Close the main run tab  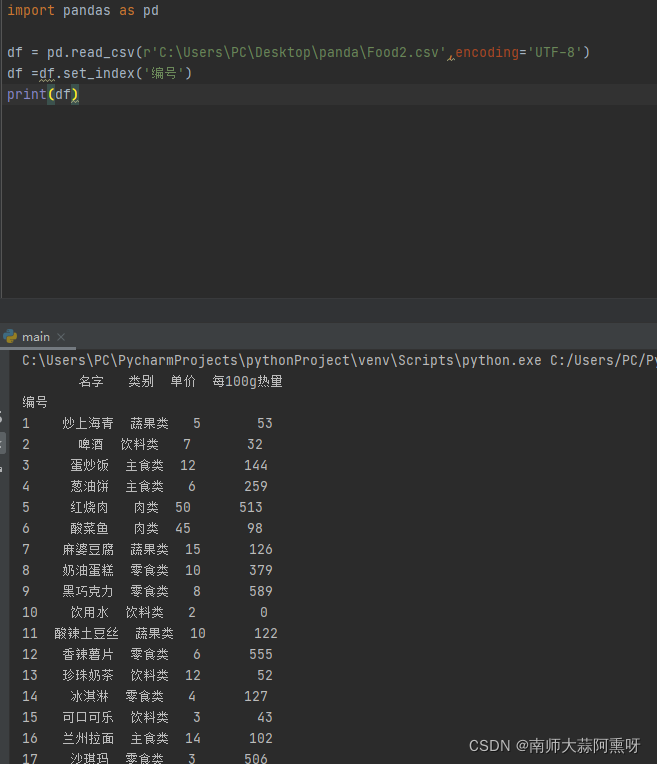[61, 337]
